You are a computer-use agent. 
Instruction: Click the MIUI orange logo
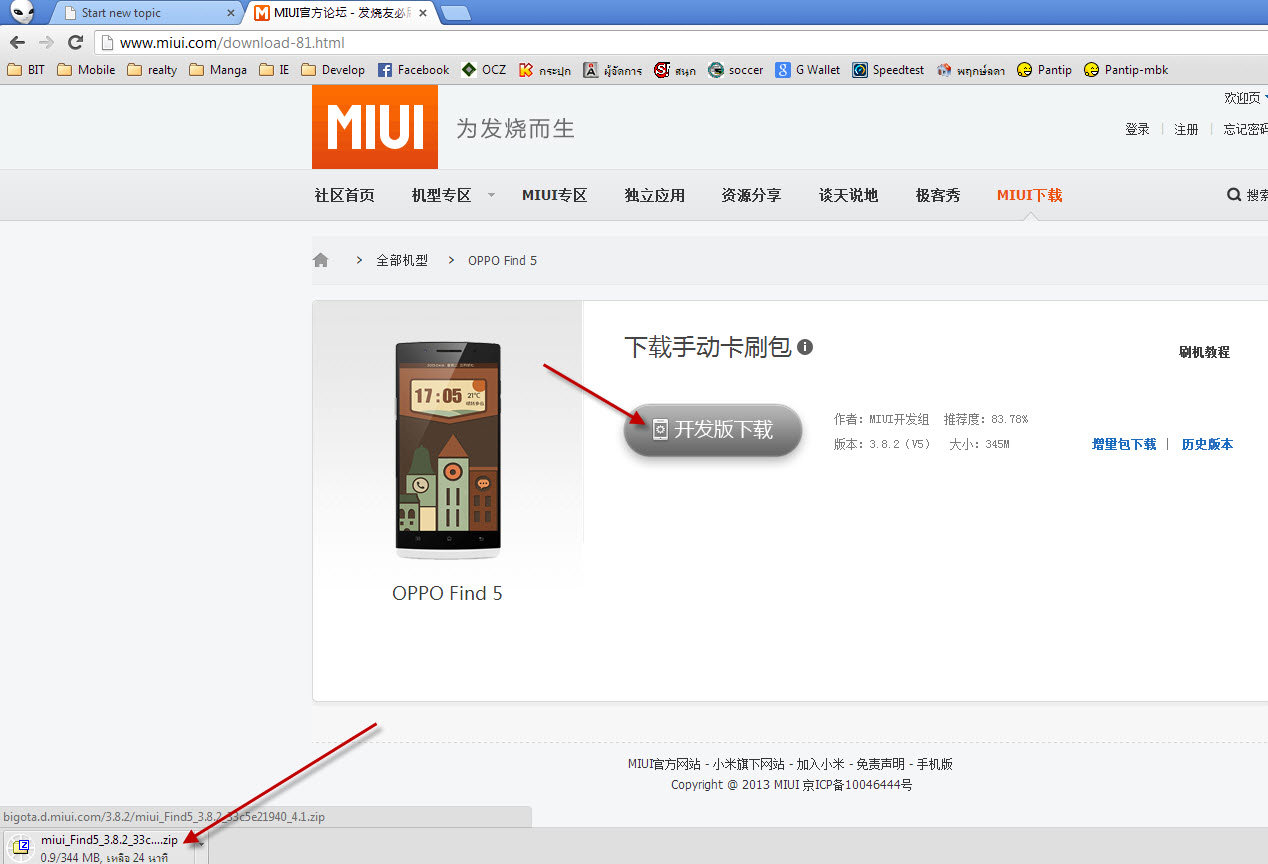[x=375, y=127]
